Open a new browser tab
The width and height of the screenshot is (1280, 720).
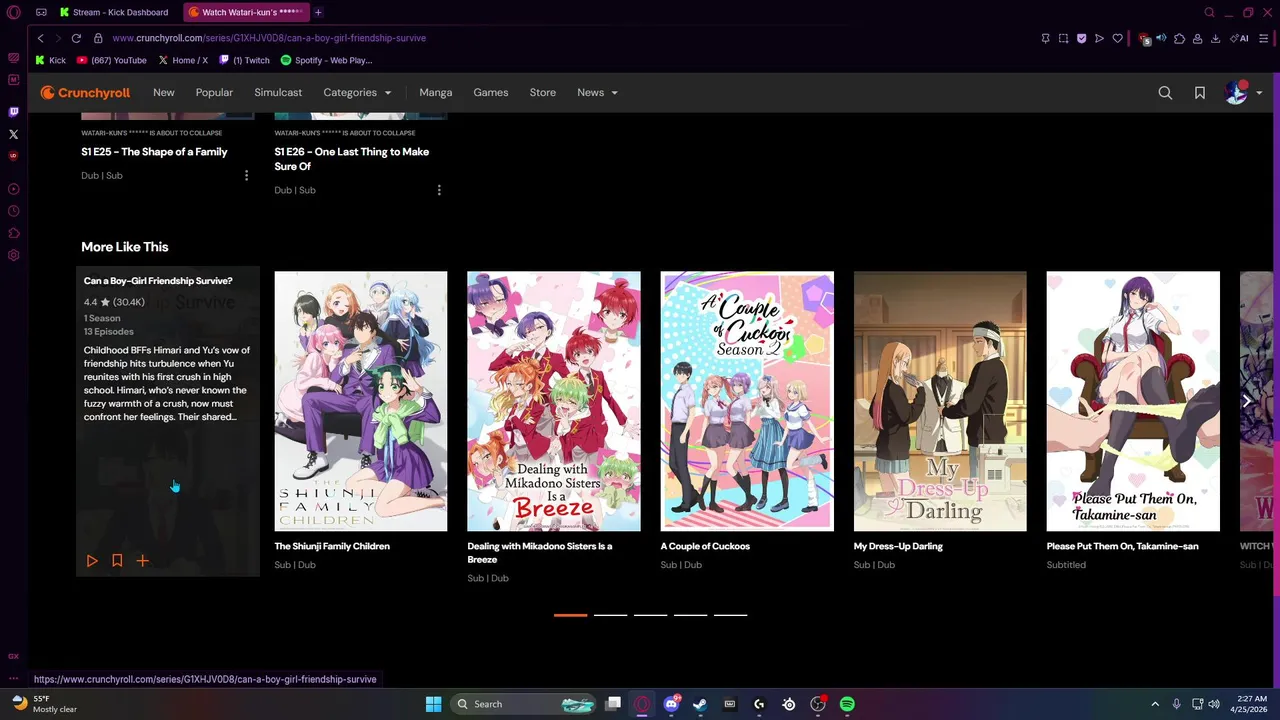tap(318, 12)
